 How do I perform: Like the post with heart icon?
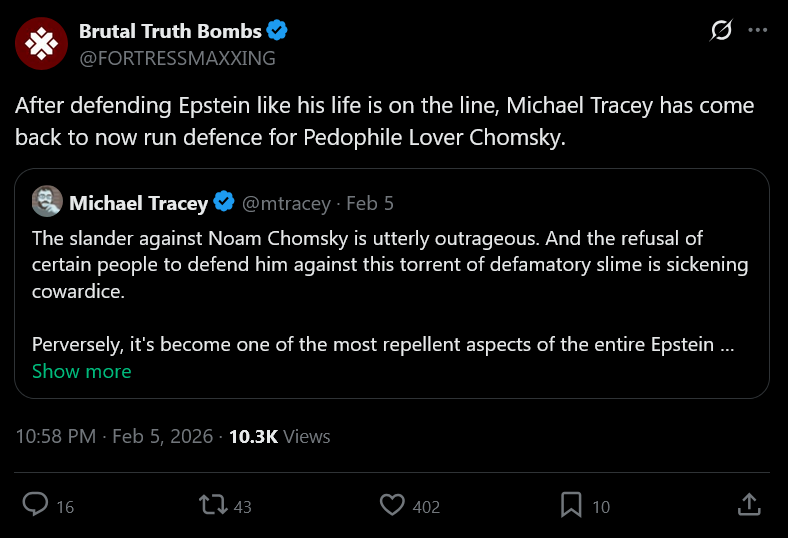(x=394, y=505)
